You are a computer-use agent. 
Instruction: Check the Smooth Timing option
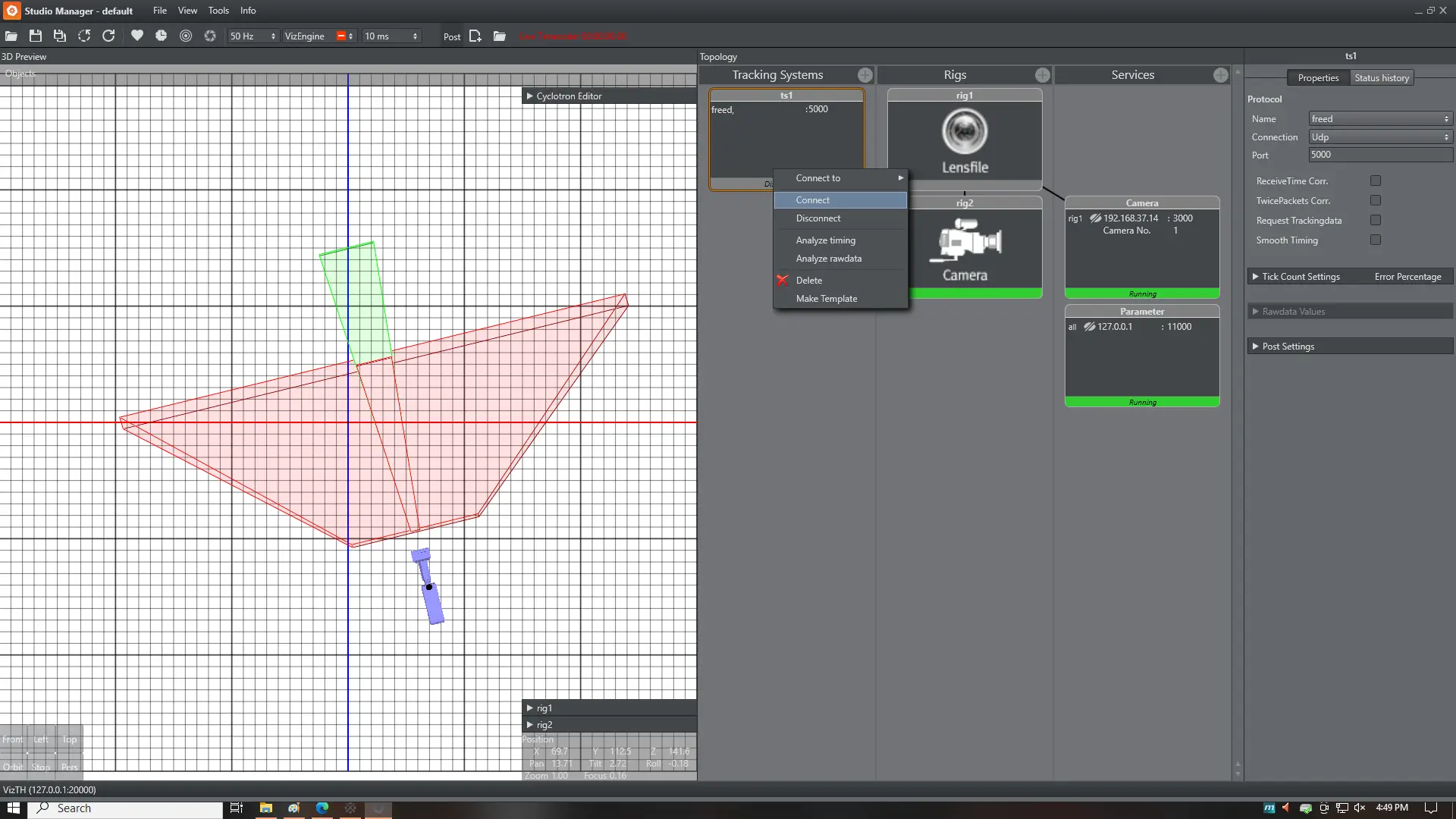coord(1375,240)
